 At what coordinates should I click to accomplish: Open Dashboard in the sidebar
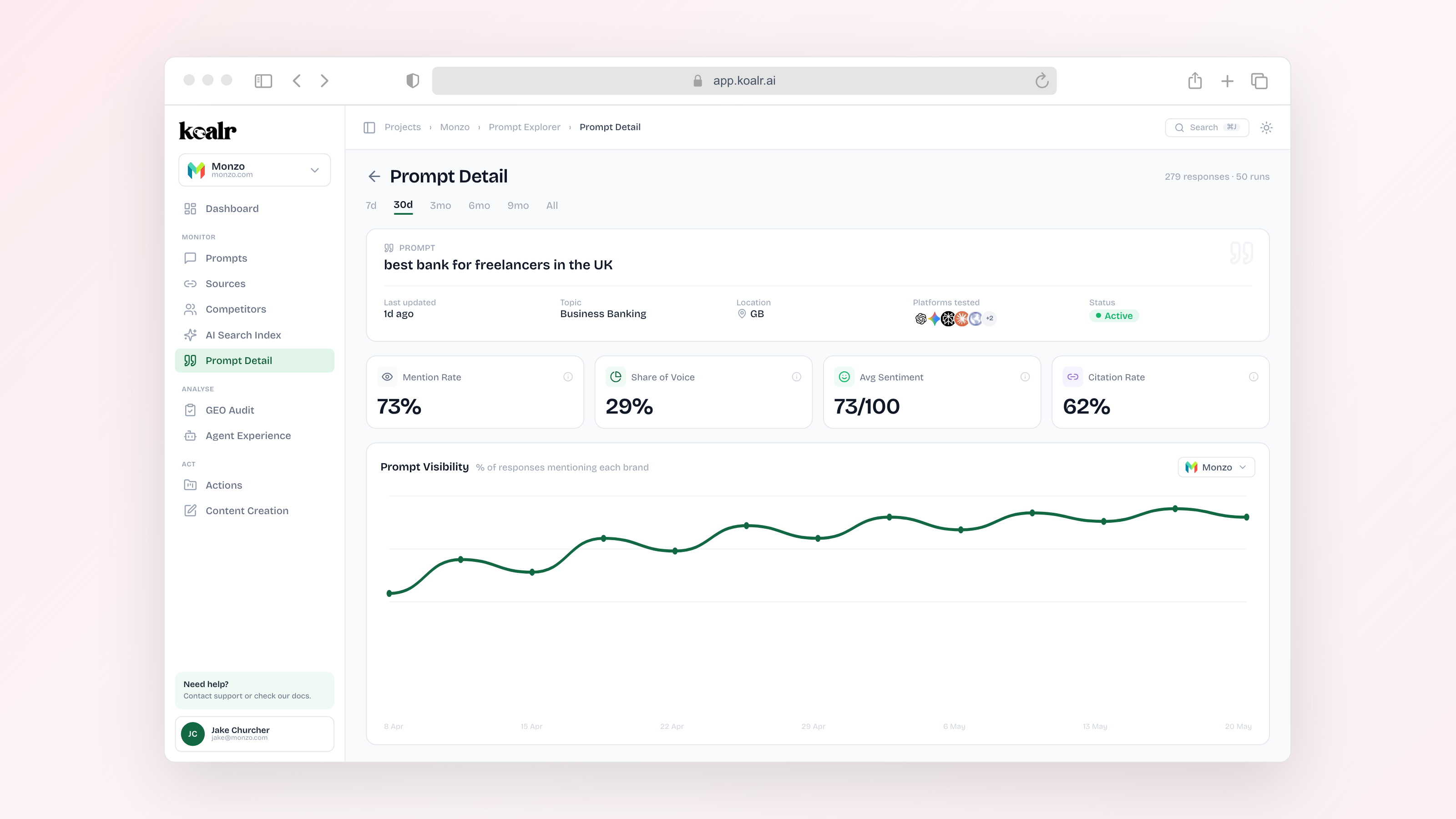254,208
